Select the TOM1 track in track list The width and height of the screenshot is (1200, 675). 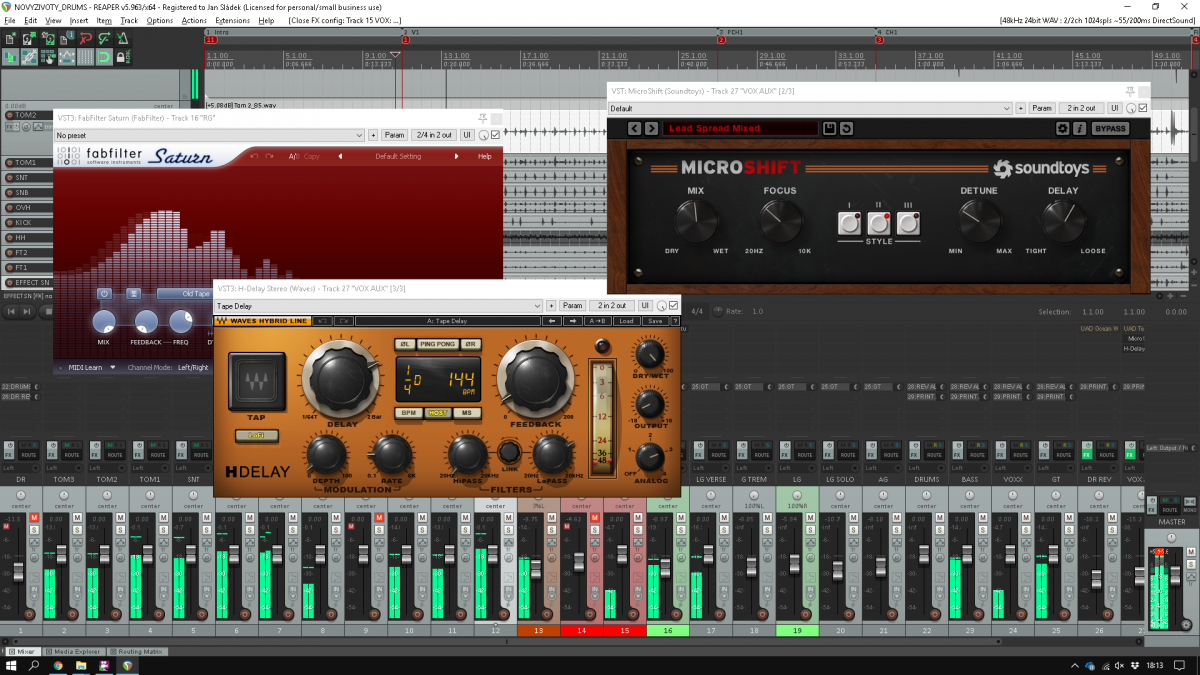(26, 163)
